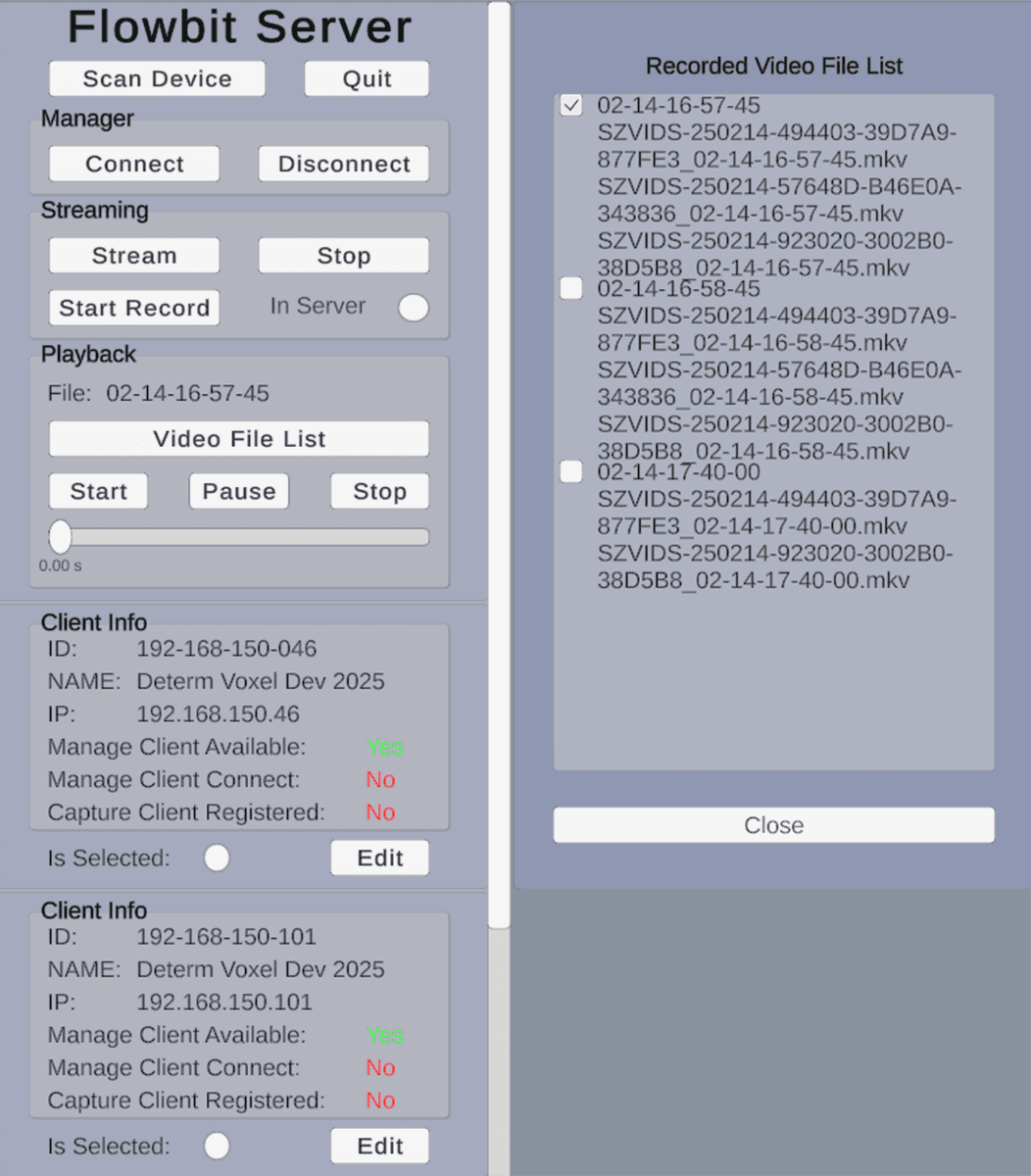Screen dimensions: 1031x1176
Task: Close the Recorded Video File List
Action: point(774,825)
